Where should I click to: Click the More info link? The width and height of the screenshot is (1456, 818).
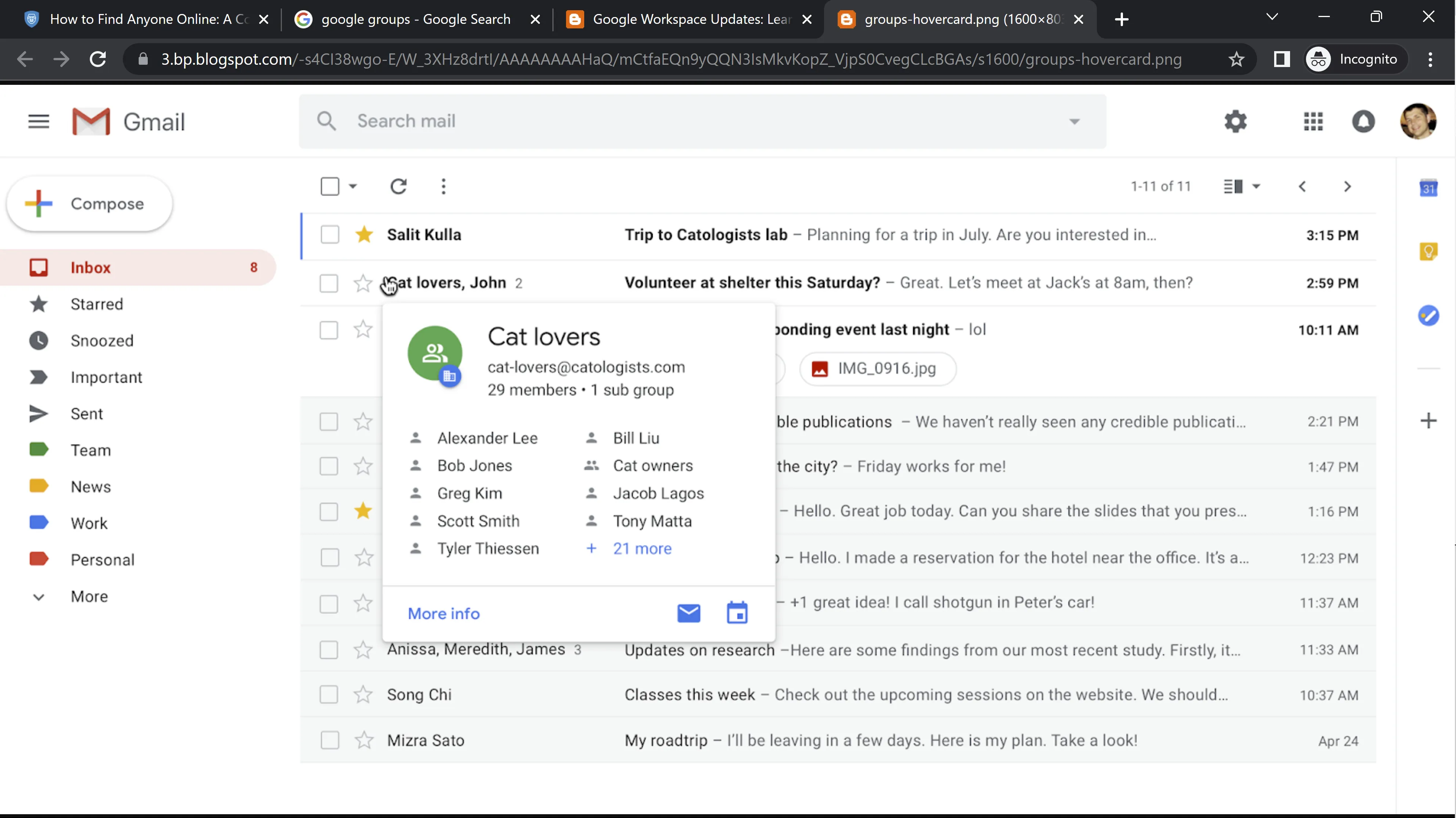444,613
